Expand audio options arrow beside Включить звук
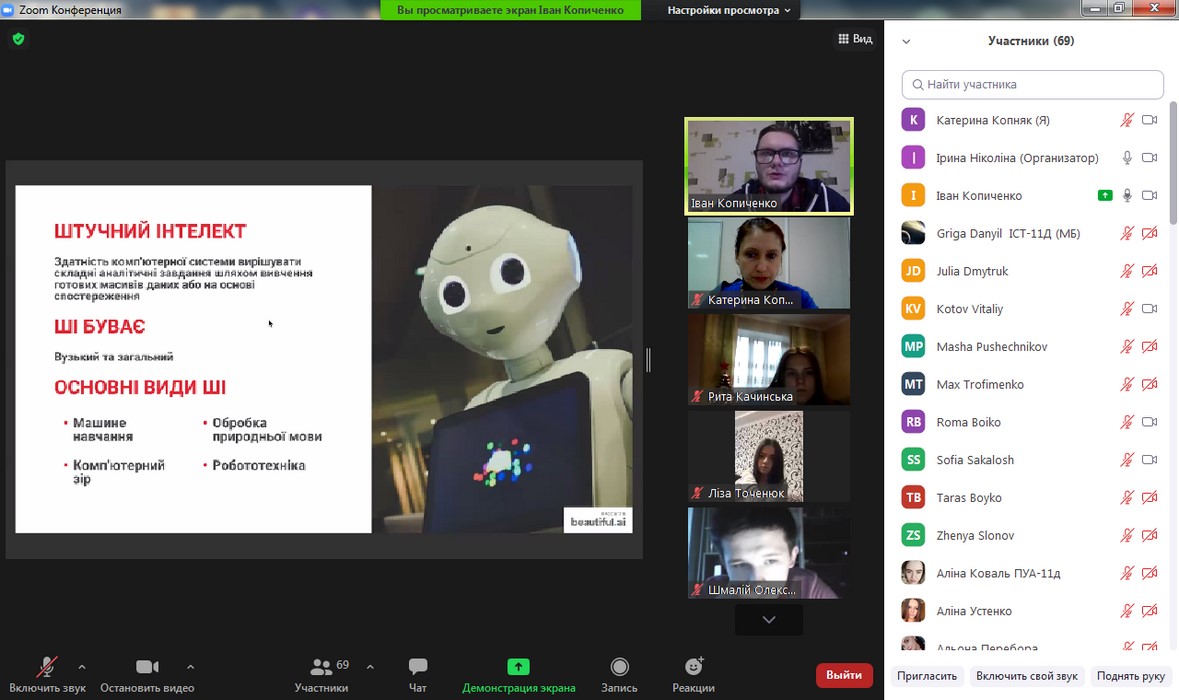The width and height of the screenshot is (1179, 700). click(x=82, y=667)
